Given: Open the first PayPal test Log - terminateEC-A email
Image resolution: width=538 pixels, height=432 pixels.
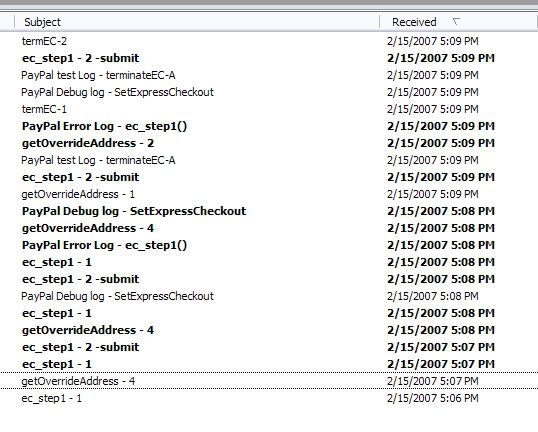Looking at the screenshot, I should pos(269,75).
